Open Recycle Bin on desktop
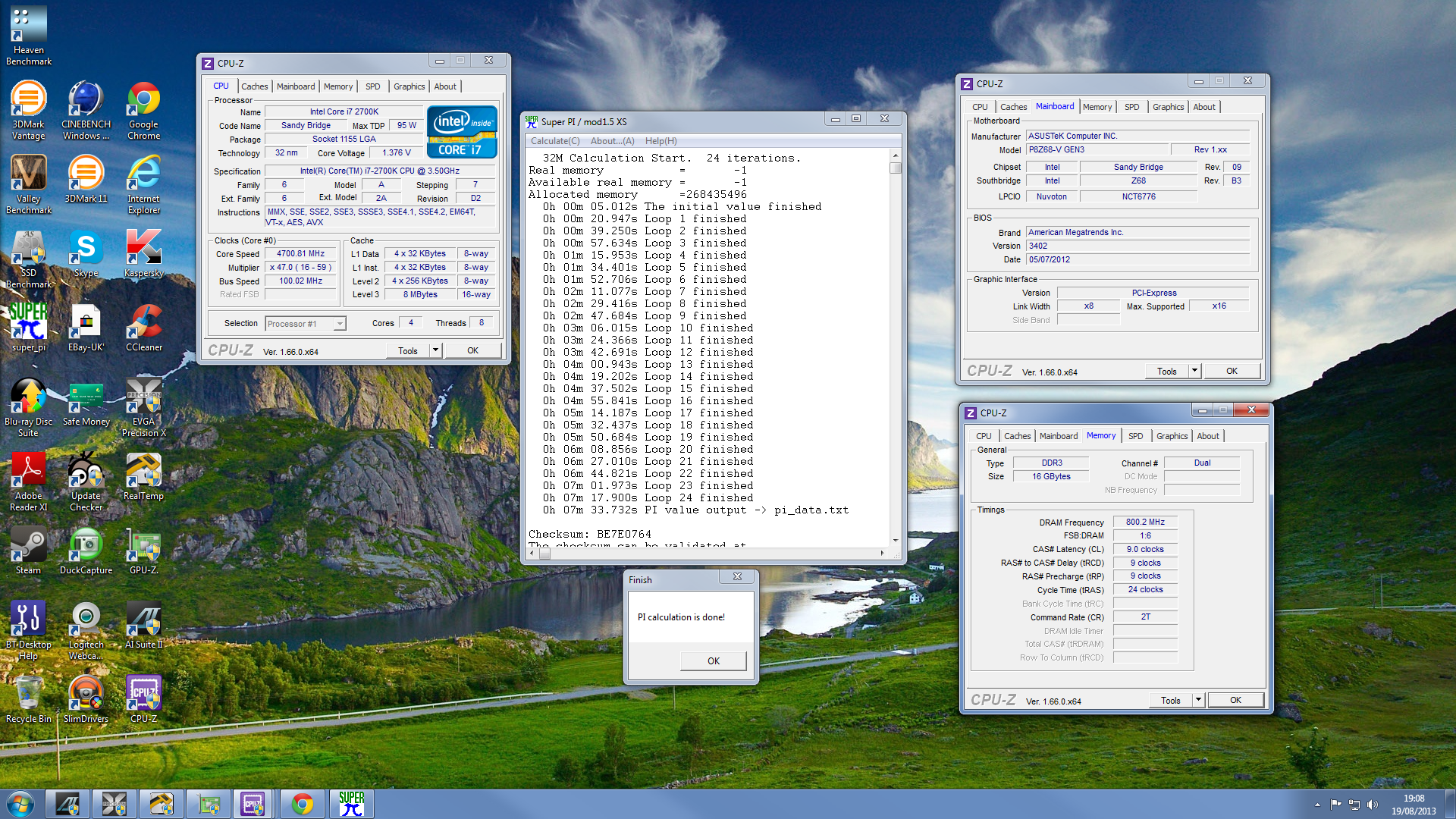The width and height of the screenshot is (1456, 819). [29, 700]
